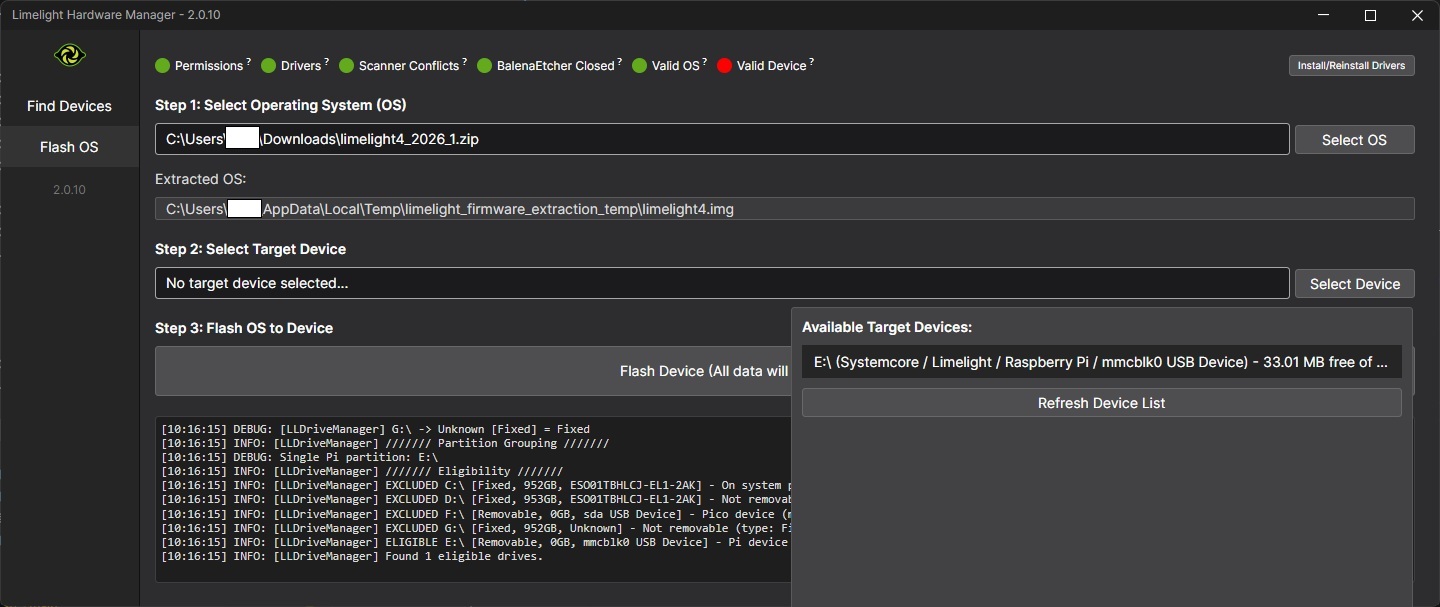Click the Drivers label text

(x=301, y=66)
